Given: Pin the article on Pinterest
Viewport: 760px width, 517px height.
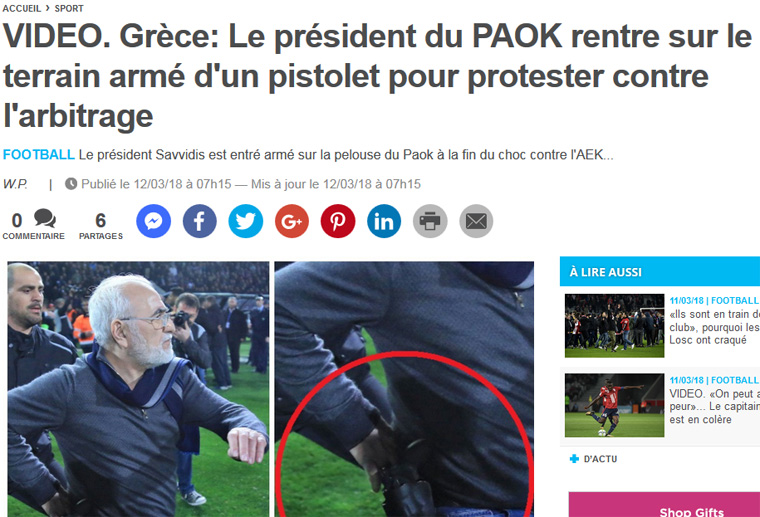Looking at the screenshot, I should click(x=338, y=221).
